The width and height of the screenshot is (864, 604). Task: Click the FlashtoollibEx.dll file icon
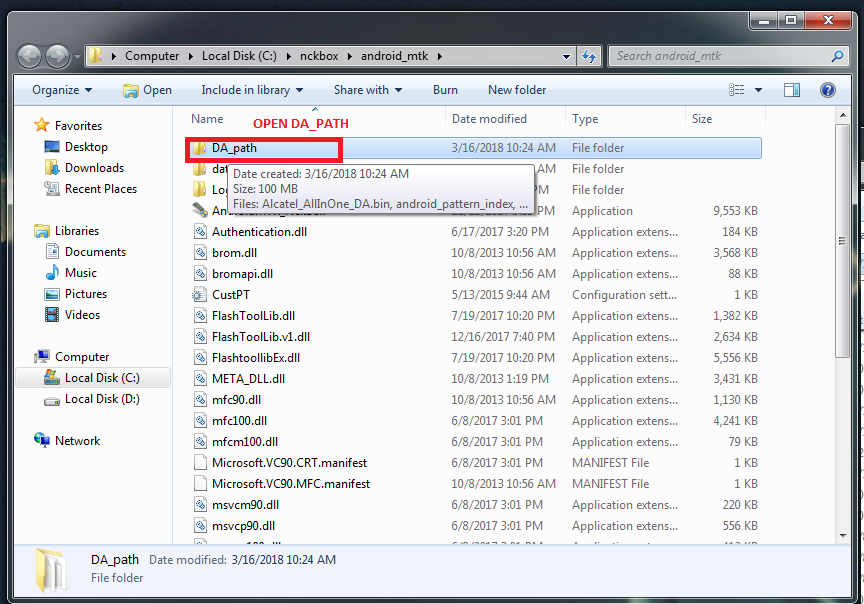(x=200, y=358)
